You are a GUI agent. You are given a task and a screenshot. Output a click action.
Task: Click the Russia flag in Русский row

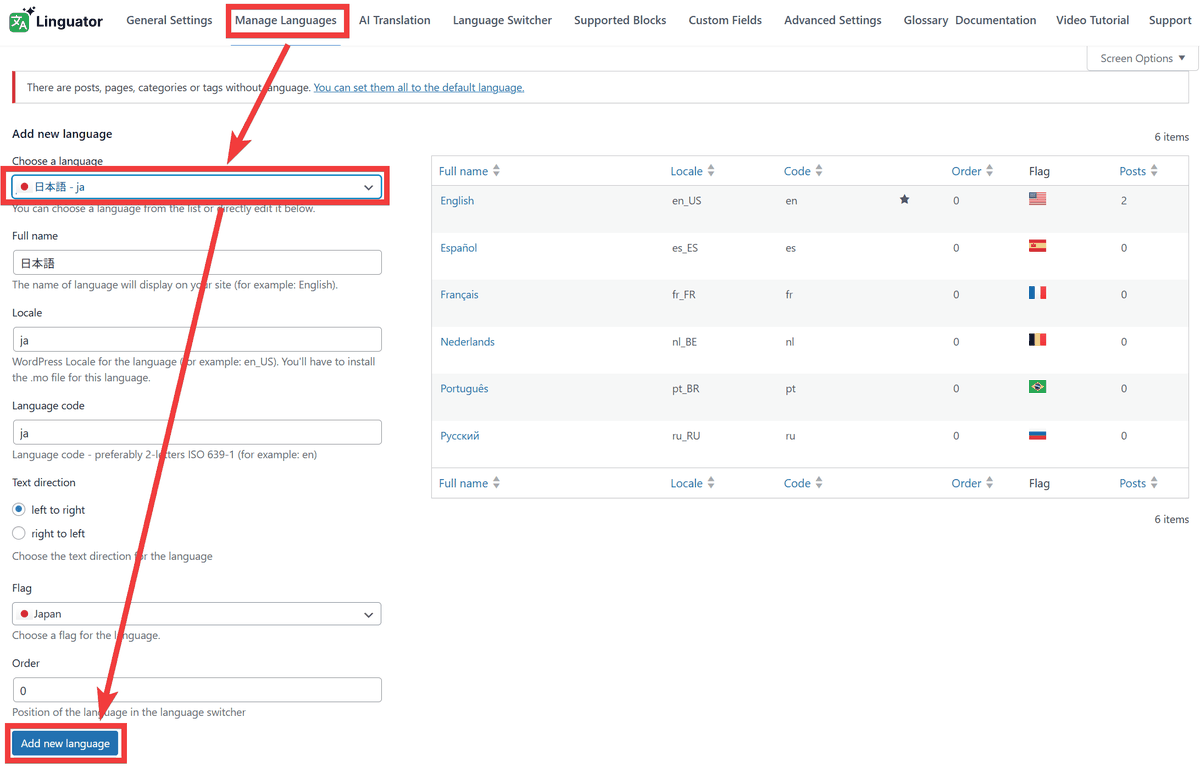1037,435
